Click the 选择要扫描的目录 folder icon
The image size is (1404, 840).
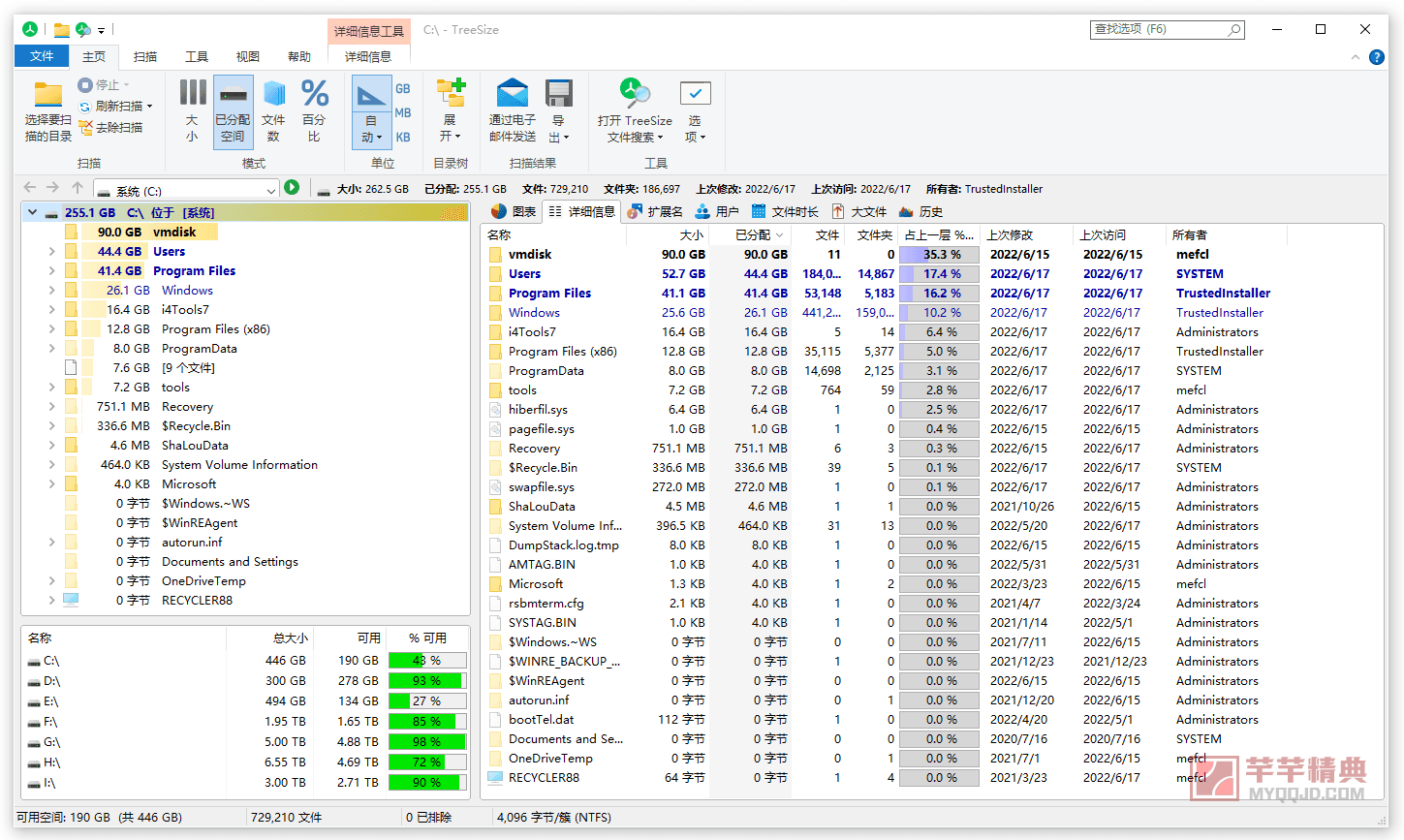(47, 95)
